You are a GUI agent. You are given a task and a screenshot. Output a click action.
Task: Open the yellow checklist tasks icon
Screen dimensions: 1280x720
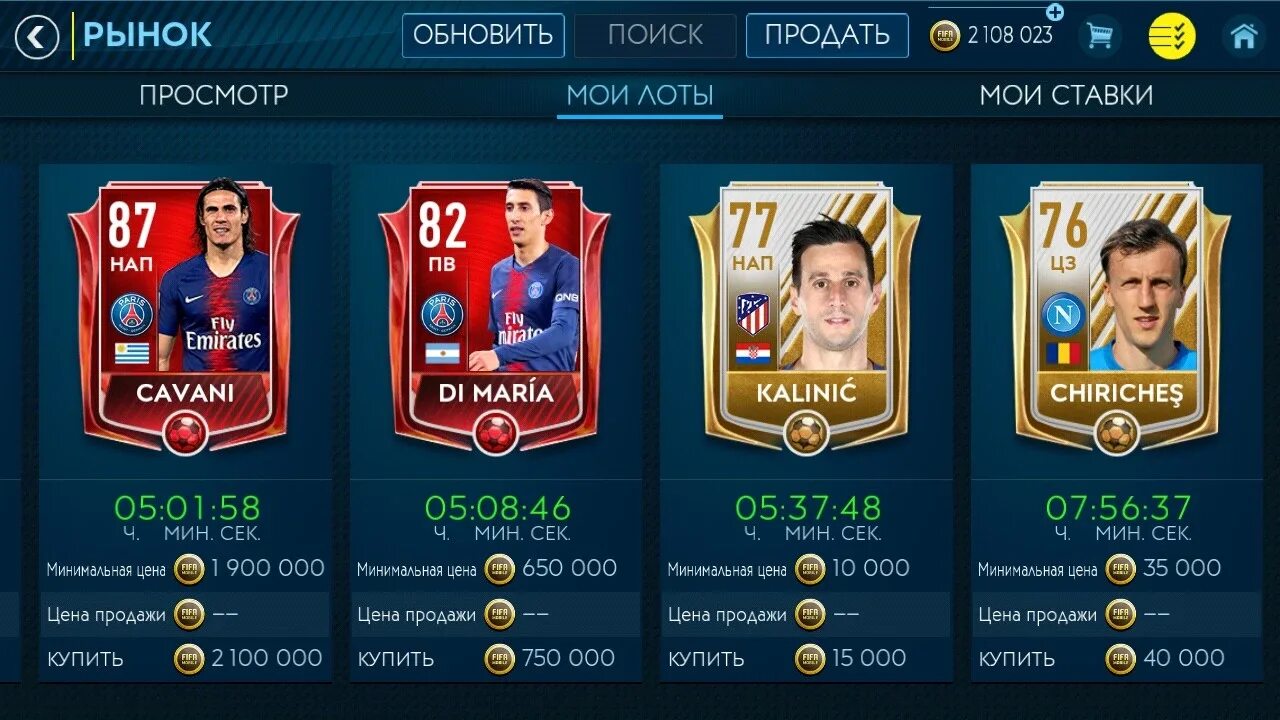(1171, 36)
